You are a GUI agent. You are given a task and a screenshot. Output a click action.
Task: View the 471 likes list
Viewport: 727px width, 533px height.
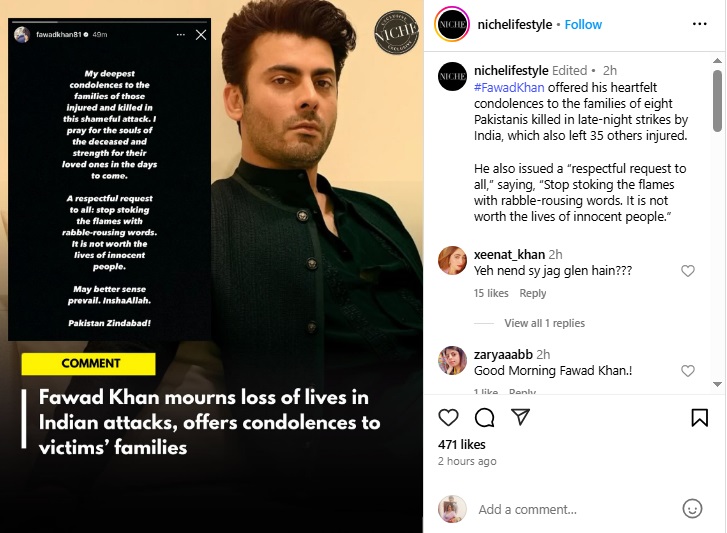[461, 444]
